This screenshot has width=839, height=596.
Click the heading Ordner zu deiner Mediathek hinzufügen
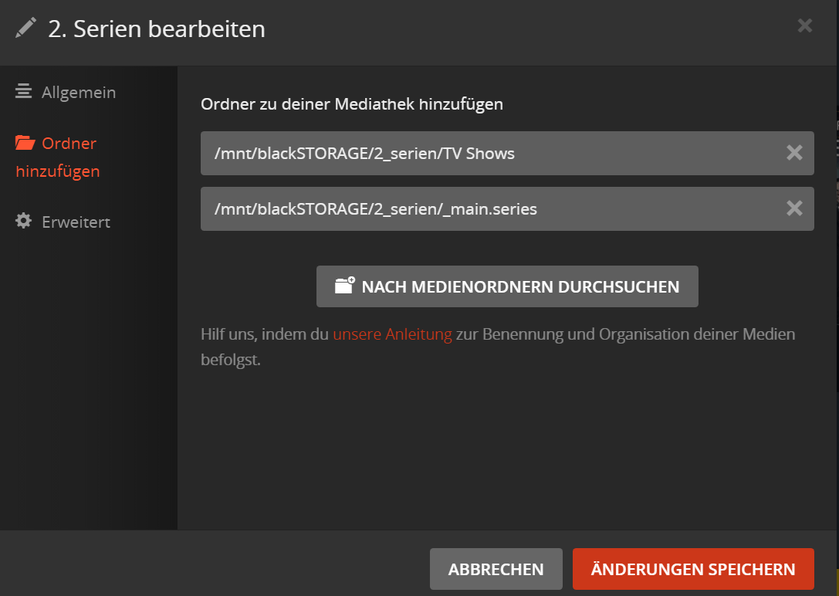352,103
